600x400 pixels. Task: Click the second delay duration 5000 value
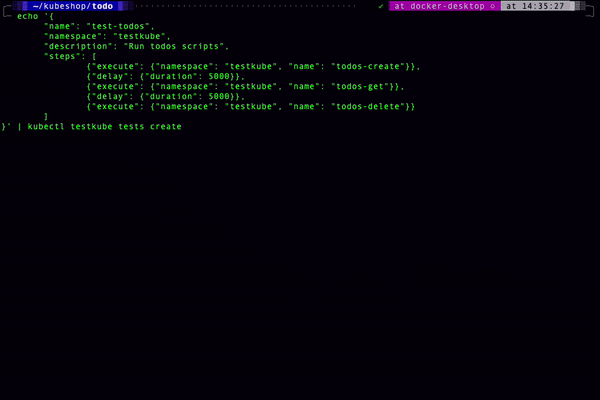click(219, 96)
